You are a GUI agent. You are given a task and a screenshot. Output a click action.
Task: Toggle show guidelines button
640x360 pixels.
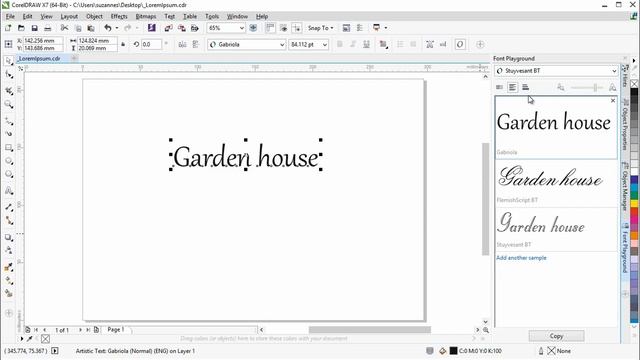[x=297, y=28]
